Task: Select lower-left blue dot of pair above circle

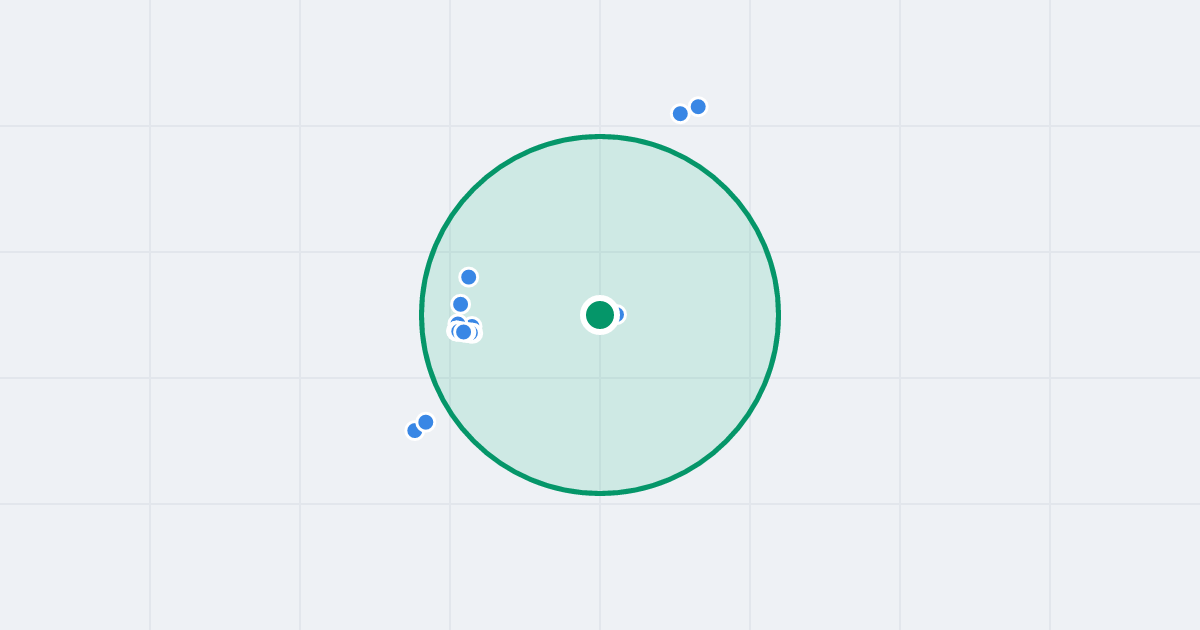Action: 680,114
